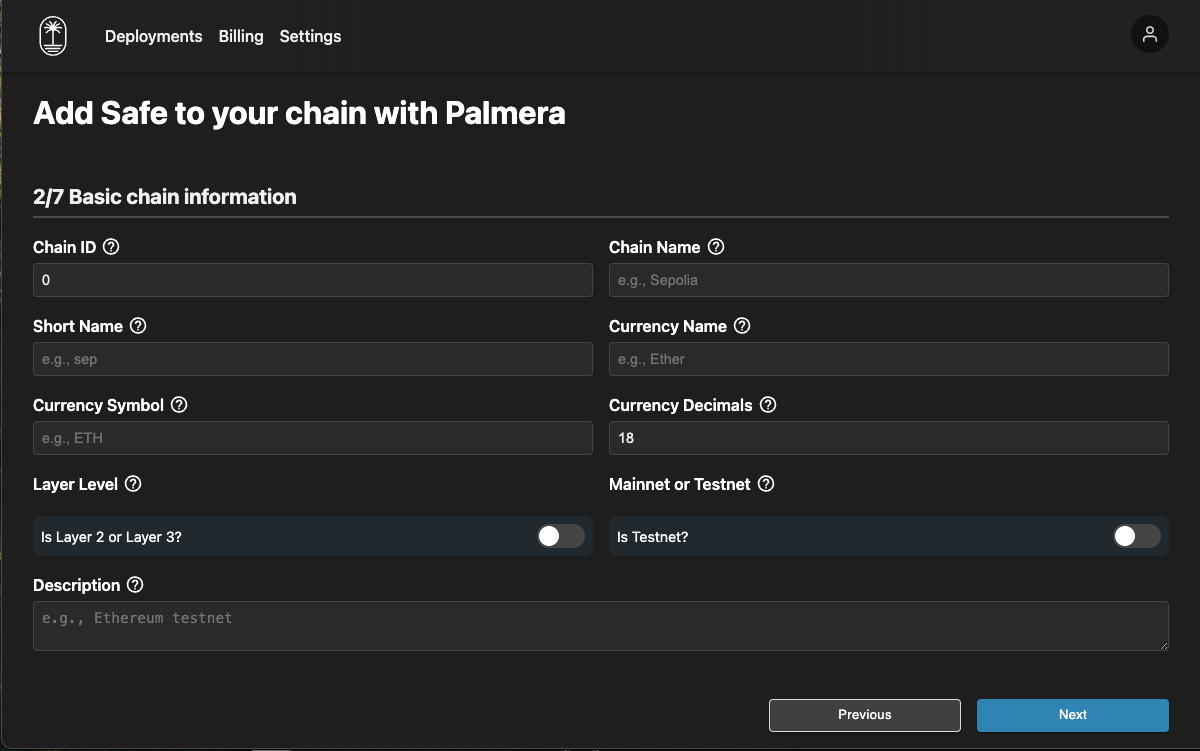Screen dimensions: 1200x751
Task: Click help icon beside Chain Name
Action: (716, 247)
